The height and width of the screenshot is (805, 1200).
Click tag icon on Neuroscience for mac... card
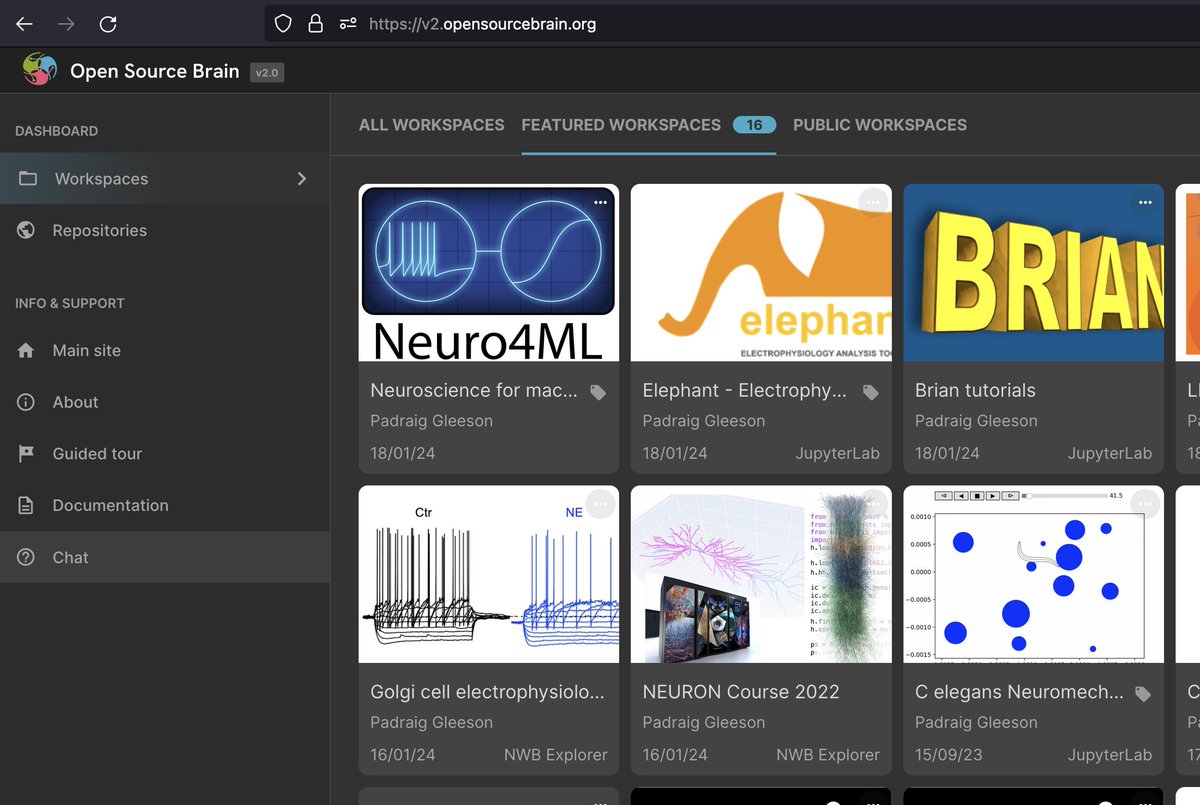pyautogui.click(x=598, y=392)
